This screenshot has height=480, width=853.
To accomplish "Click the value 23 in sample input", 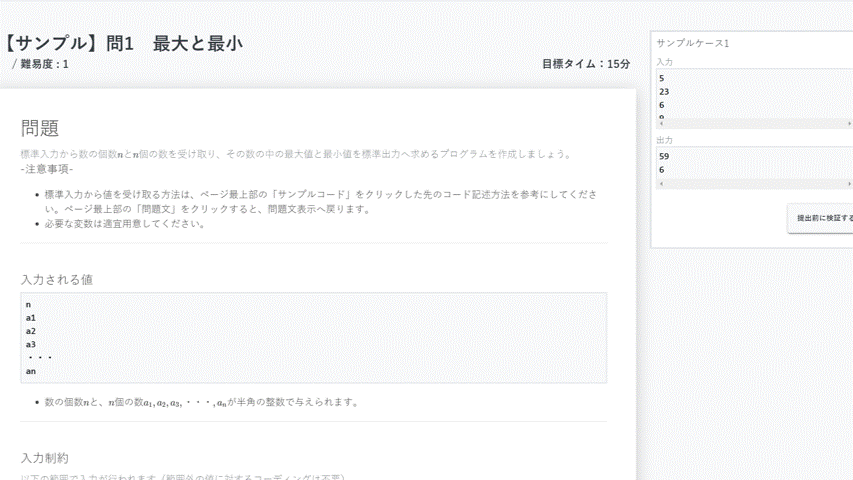I will 664,92.
